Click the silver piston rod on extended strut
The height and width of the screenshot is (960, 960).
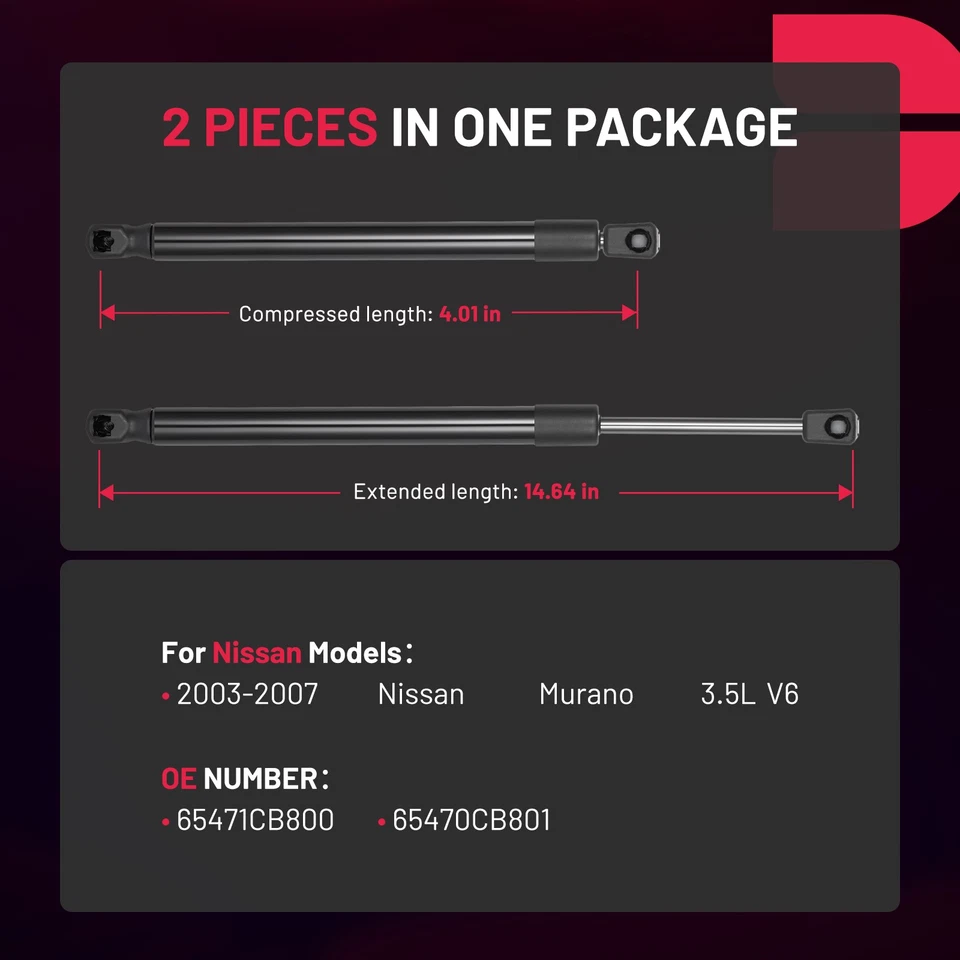701,426
